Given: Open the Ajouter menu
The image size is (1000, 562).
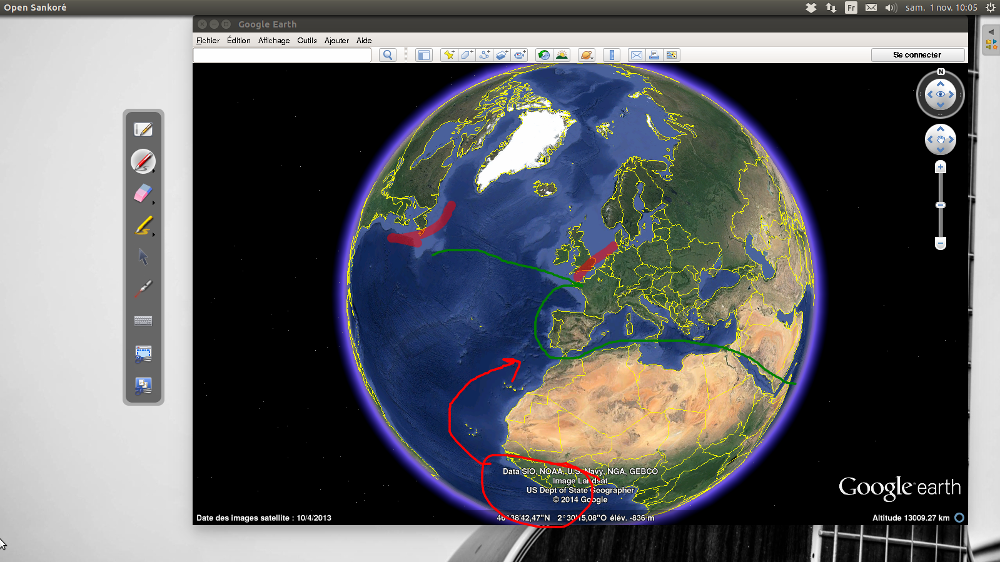Looking at the screenshot, I should [337, 40].
